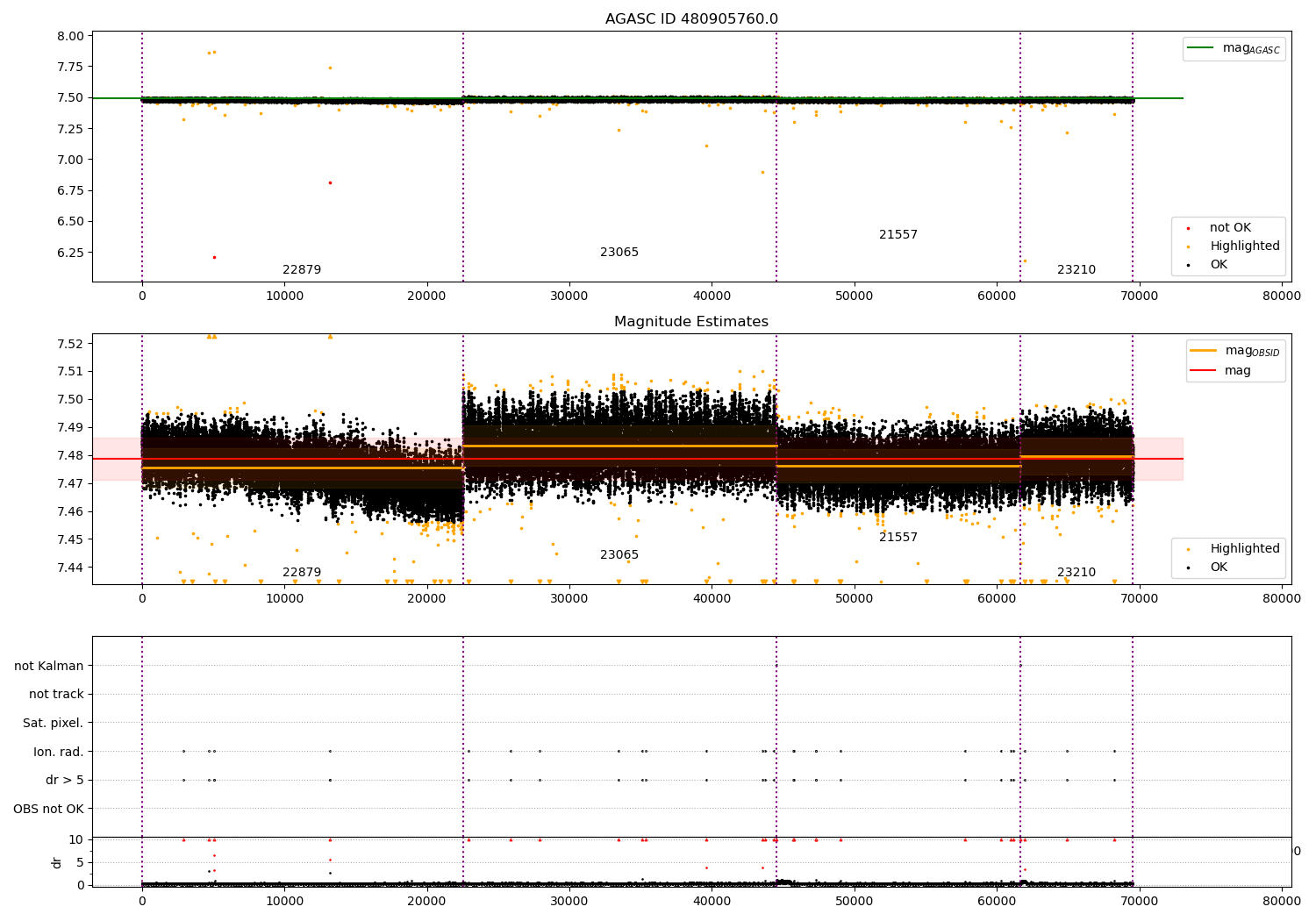Click the "dr > 5" row label
This screenshot has width=1316, height=921.
point(65,781)
